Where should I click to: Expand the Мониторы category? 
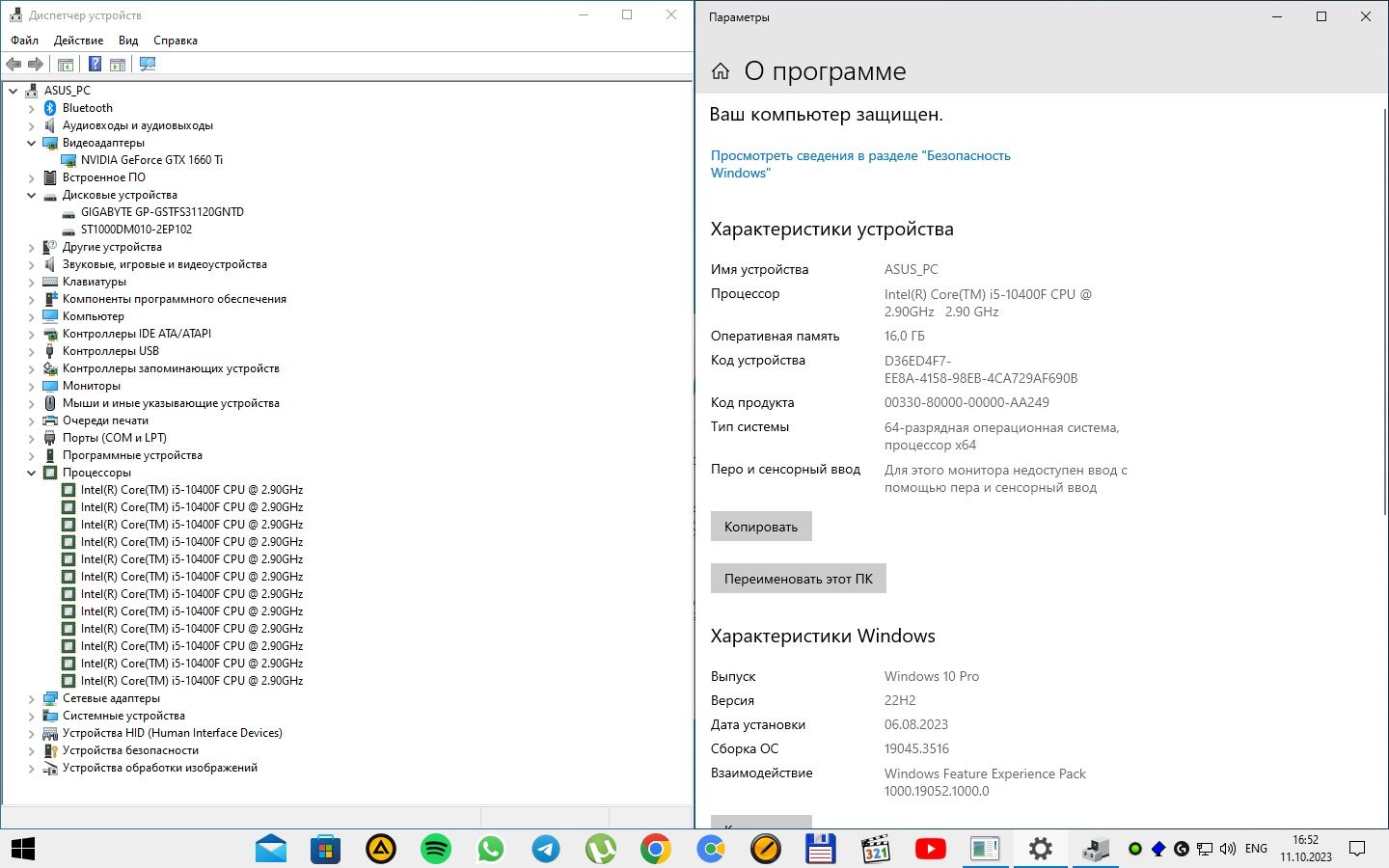[x=31, y=386]
